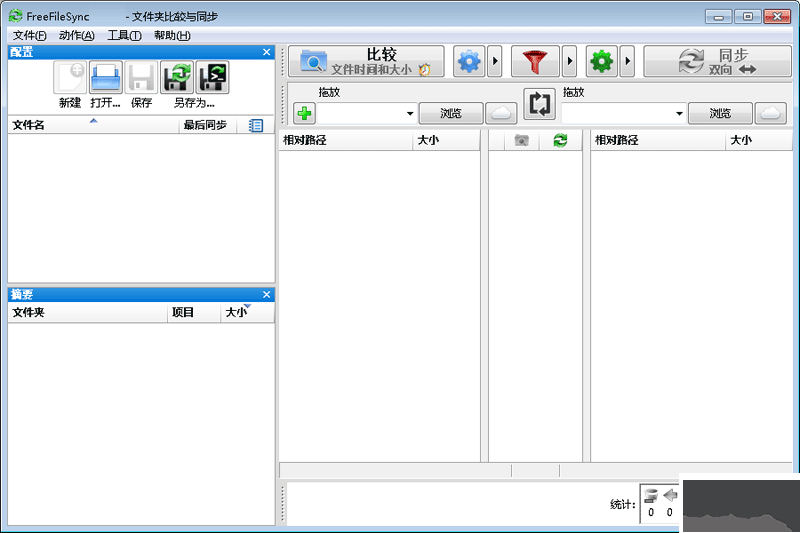The height and width of the screenshot is (533, 800).
Task: Expand the right folder path dropdown
Action: tap(679, 114)
